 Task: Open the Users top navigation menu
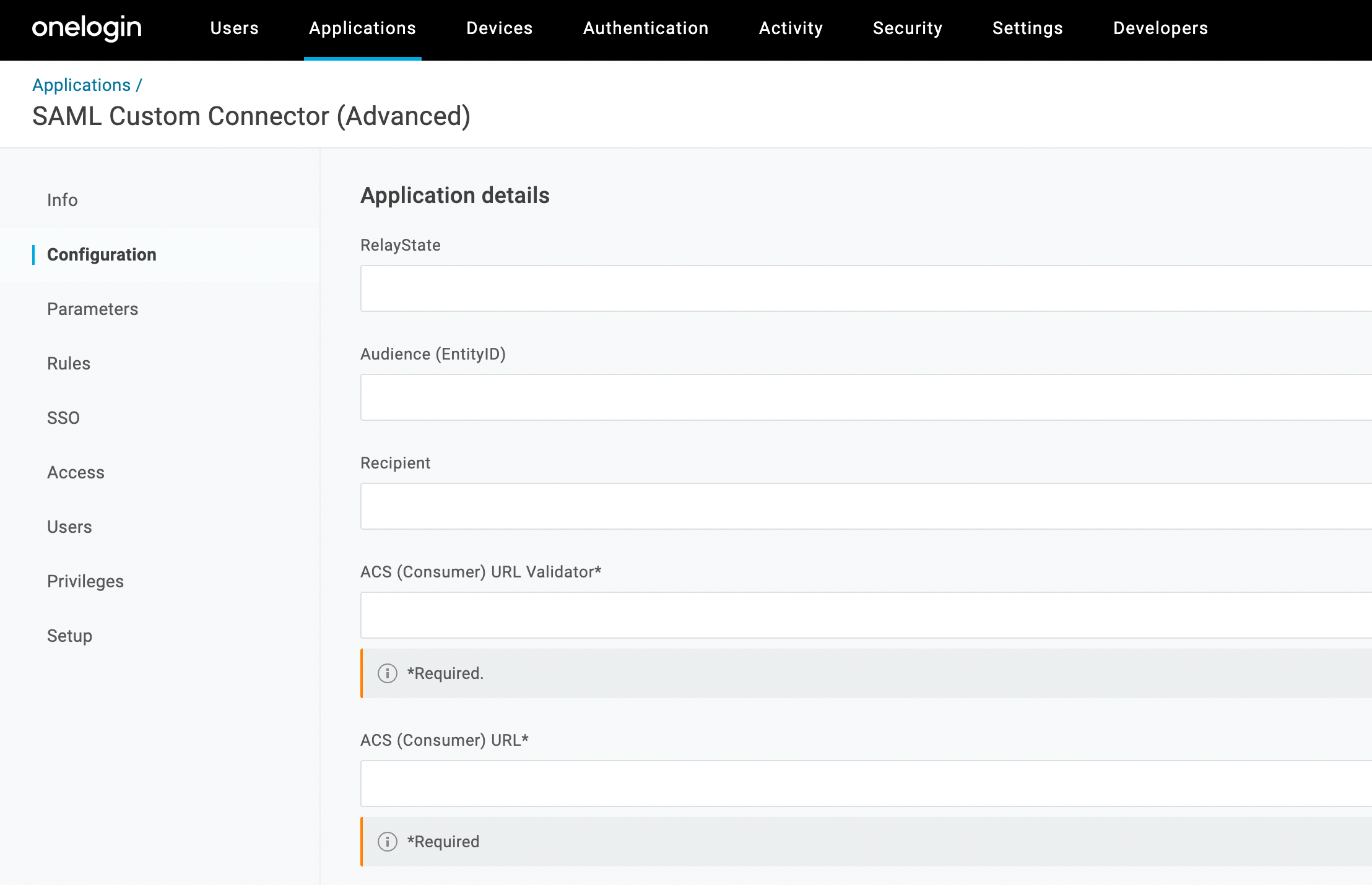pyautogui.click(x=234, y=28)
